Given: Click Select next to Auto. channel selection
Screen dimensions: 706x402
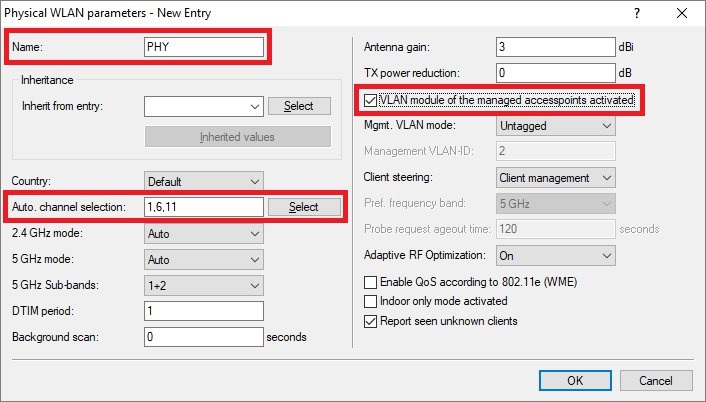Looking at the screenshot, I should point(303,207).
